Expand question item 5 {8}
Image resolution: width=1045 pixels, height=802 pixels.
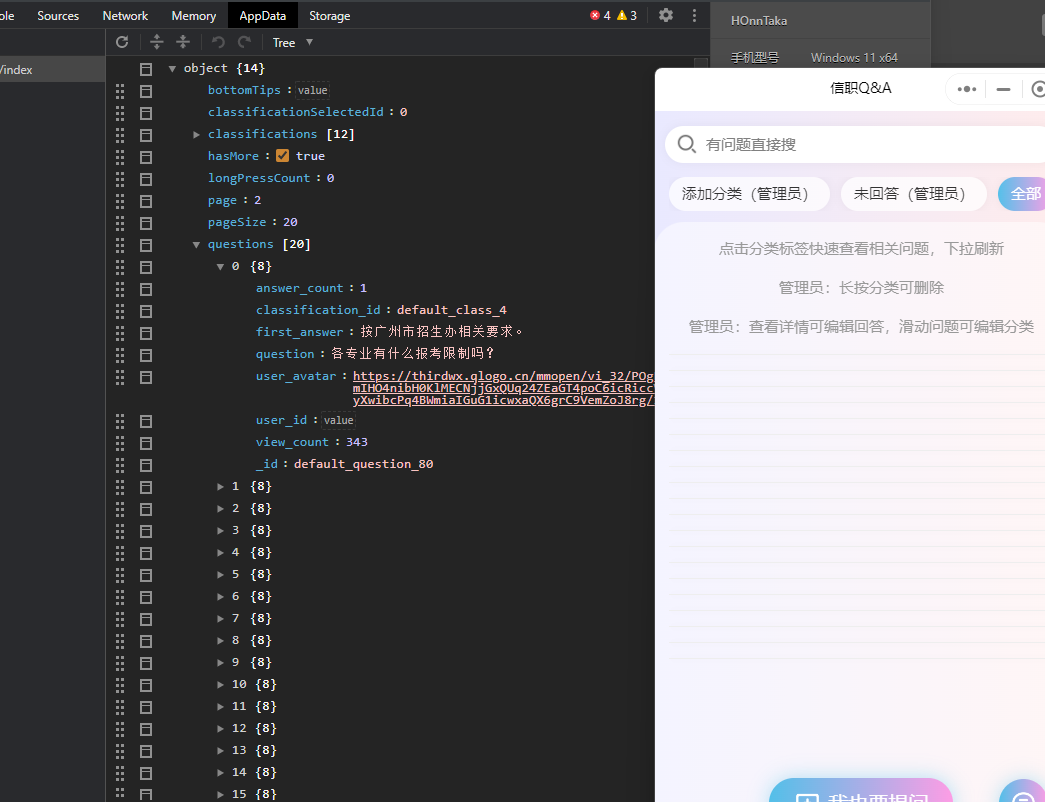221,575
